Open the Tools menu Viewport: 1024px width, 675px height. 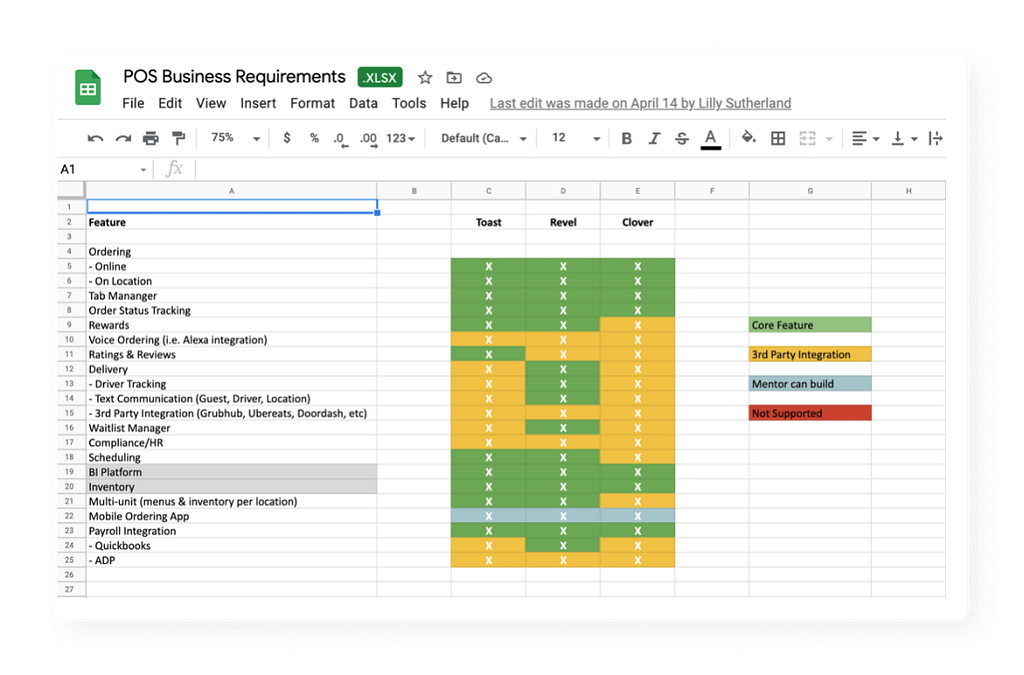click(x=409, y=103)
